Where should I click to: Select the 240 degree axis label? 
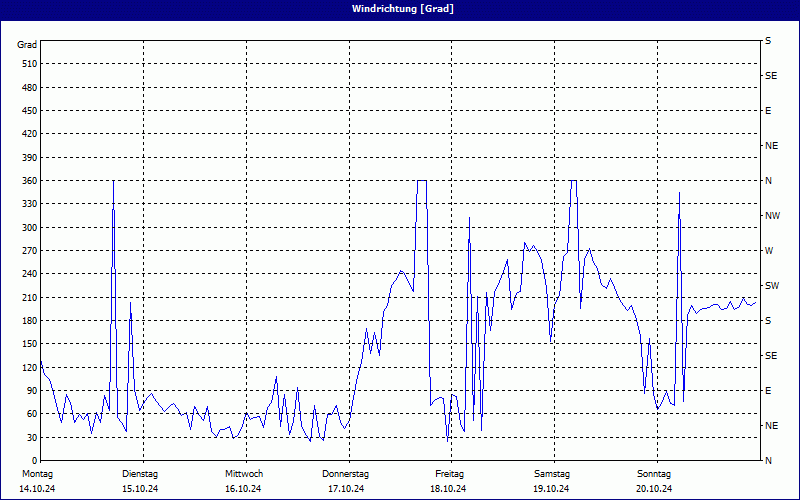coord(30,274)
